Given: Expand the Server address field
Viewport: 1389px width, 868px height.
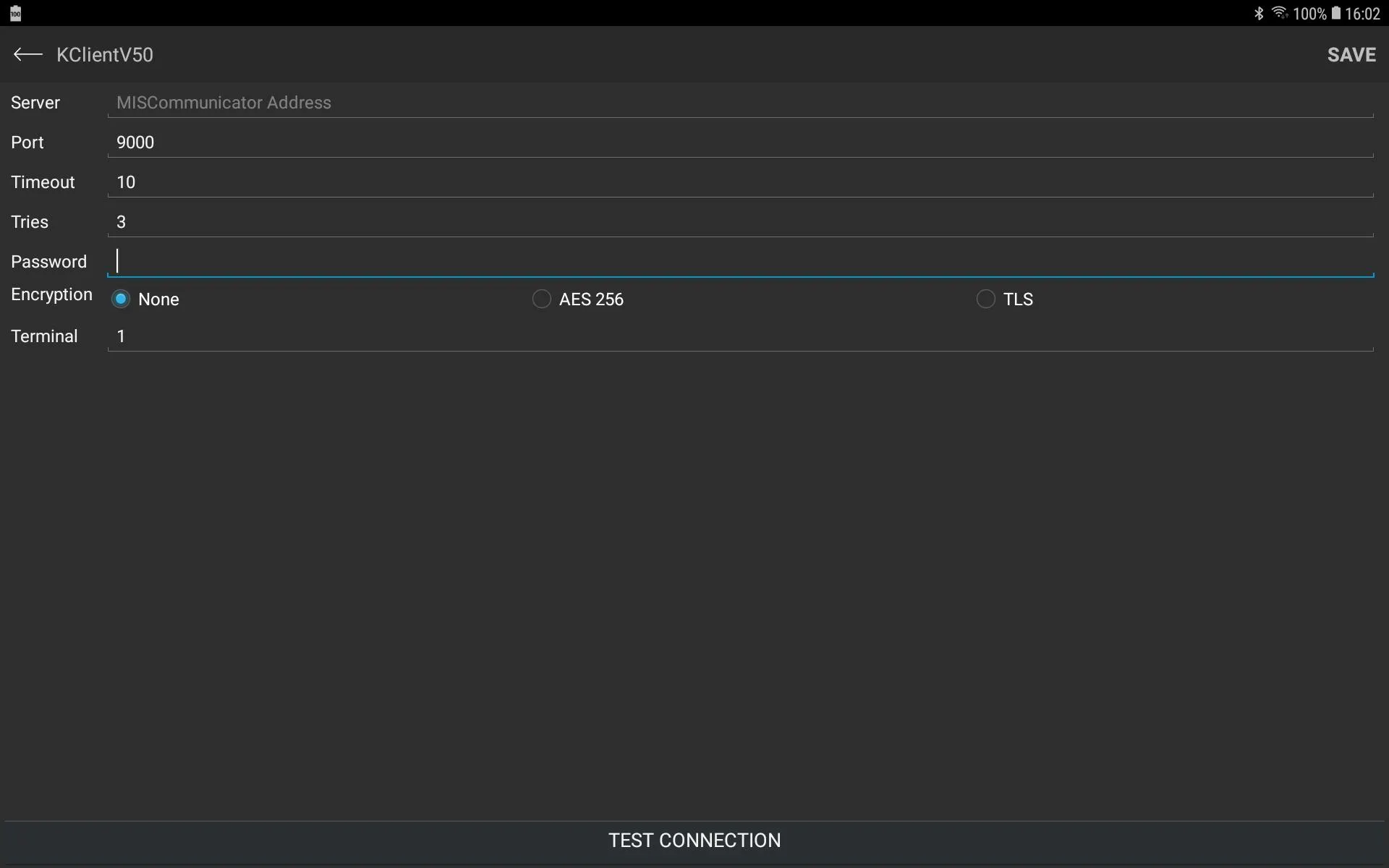Looking at the screenshot, I should click(740, 101).
